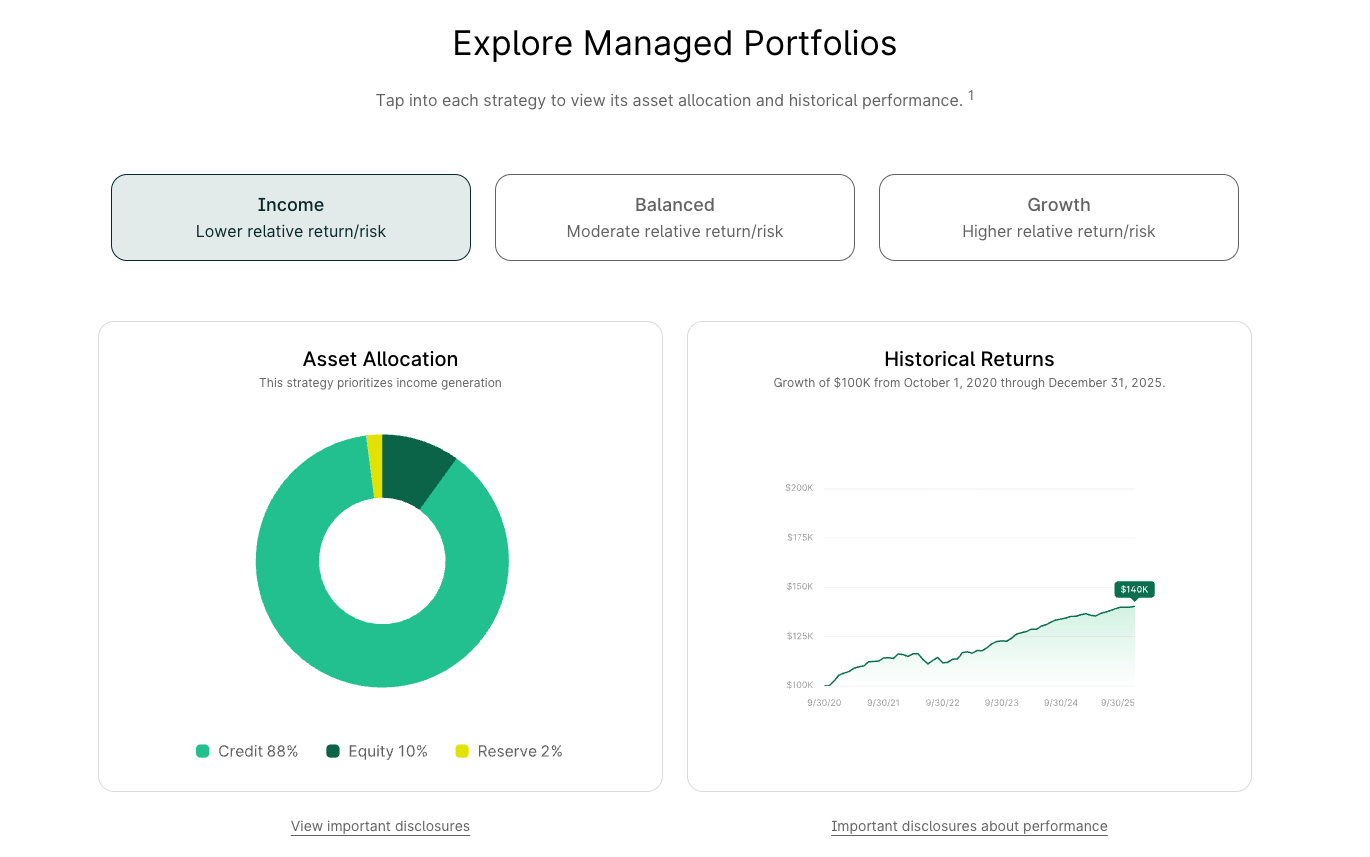Screen dimensions: 1370x857
Task: Click the Credit 88% legend text
Action: [258, 751]
